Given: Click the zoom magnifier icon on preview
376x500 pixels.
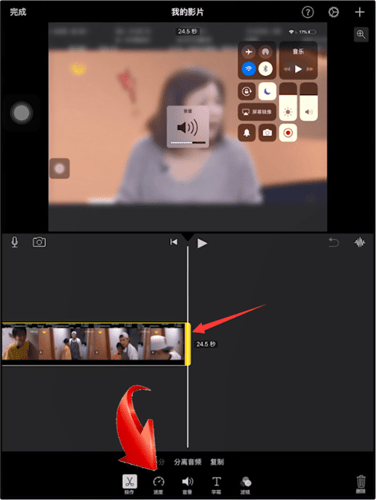Looking at the screenshot, I should point(361,34).
